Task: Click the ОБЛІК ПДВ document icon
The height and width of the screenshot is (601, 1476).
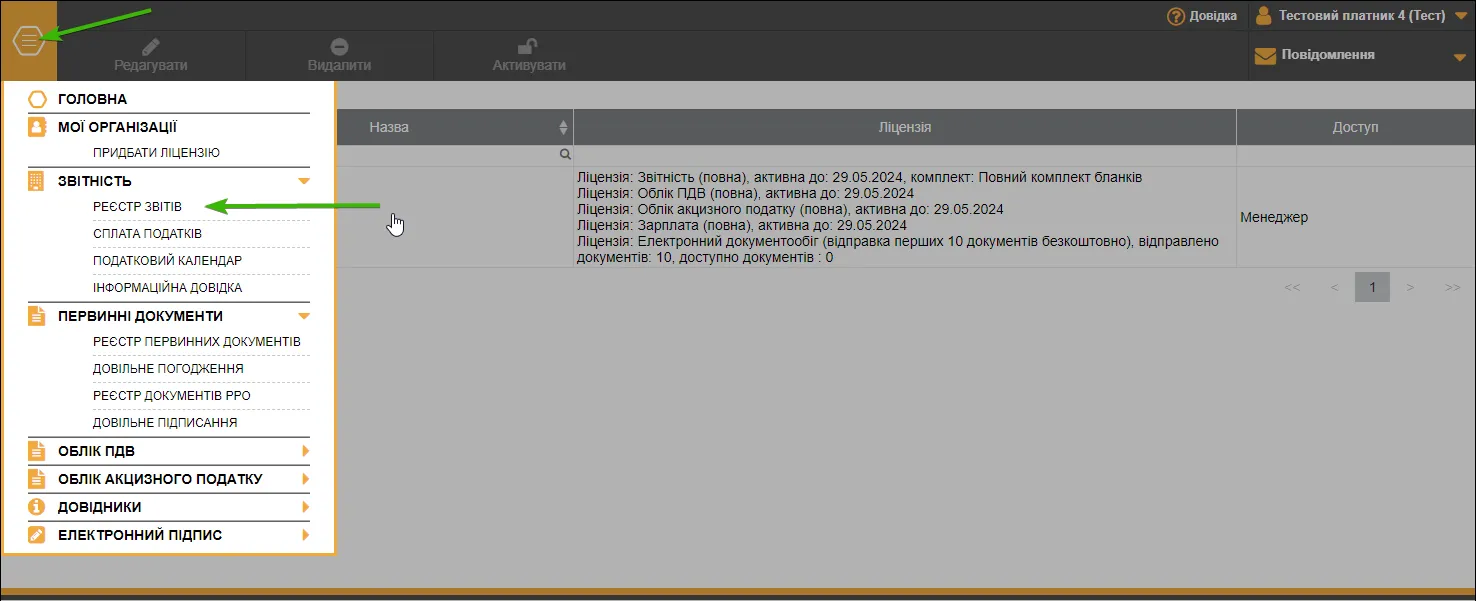Action: (x=37, y=451)
